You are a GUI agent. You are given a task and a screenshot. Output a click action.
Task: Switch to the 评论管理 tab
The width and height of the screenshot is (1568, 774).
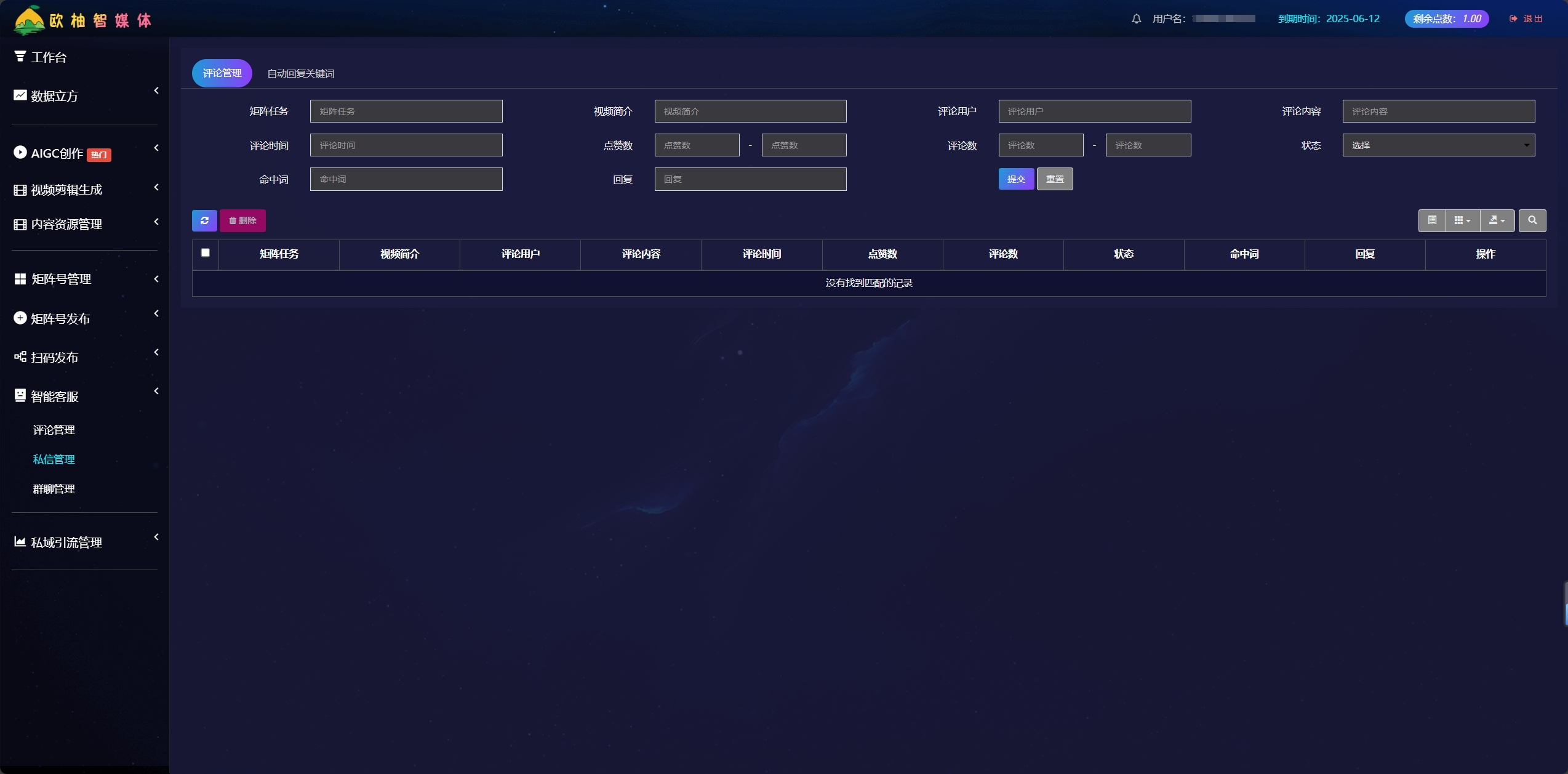(x=222, y=73)
